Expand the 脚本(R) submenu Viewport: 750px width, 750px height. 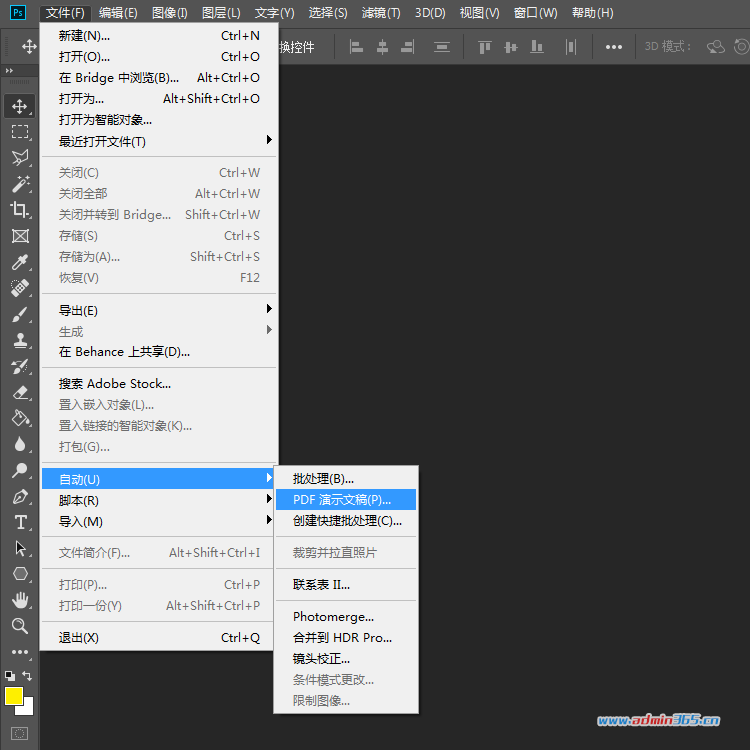tap(159, 500)
